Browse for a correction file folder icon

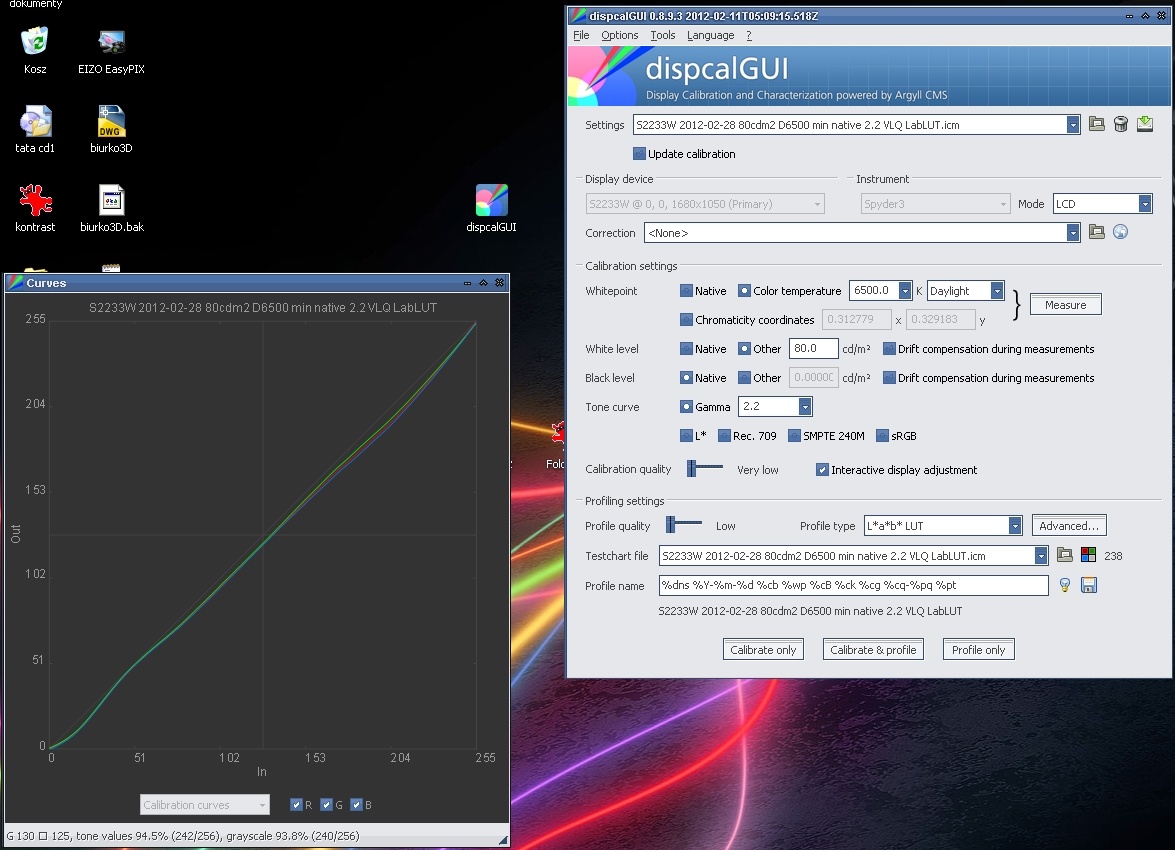click(1096, 232)
